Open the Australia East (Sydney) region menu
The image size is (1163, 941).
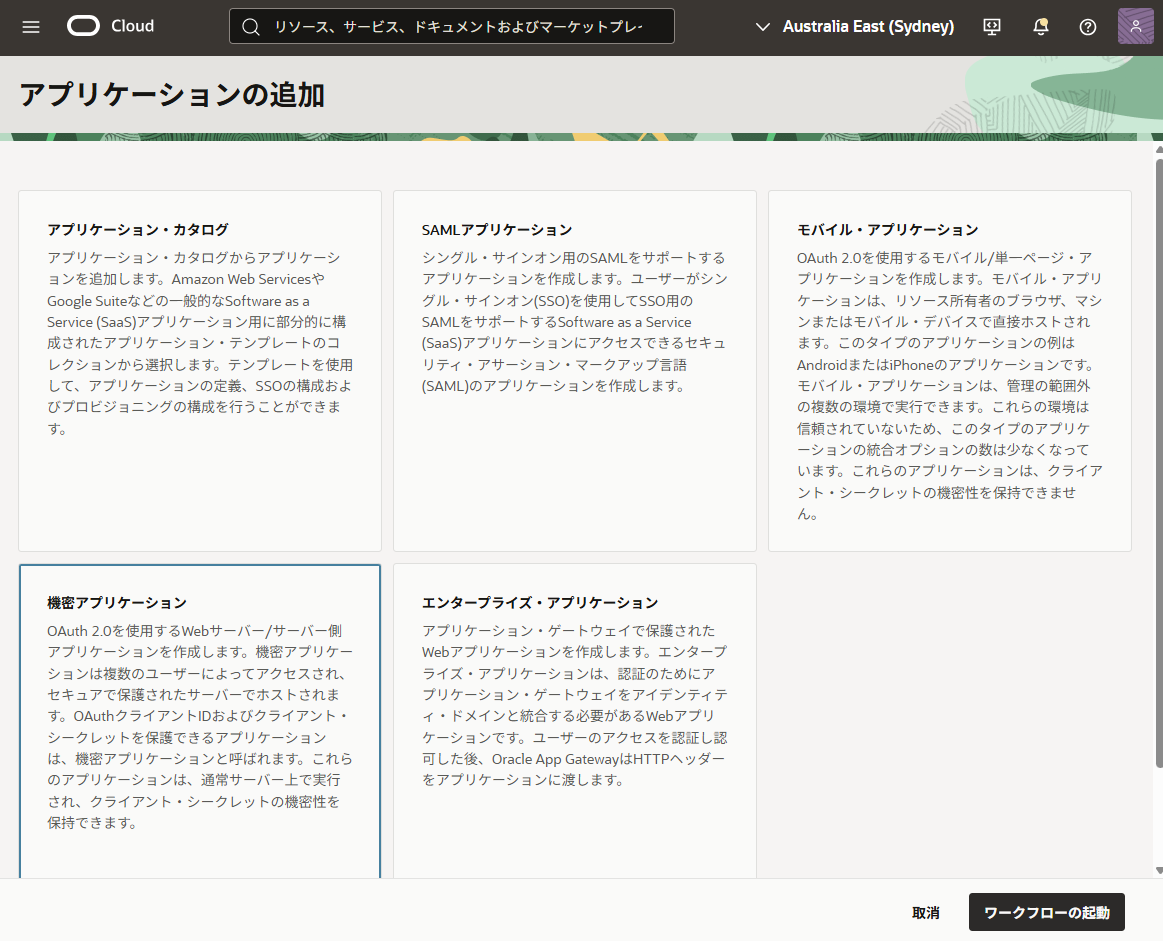point(868,27)
